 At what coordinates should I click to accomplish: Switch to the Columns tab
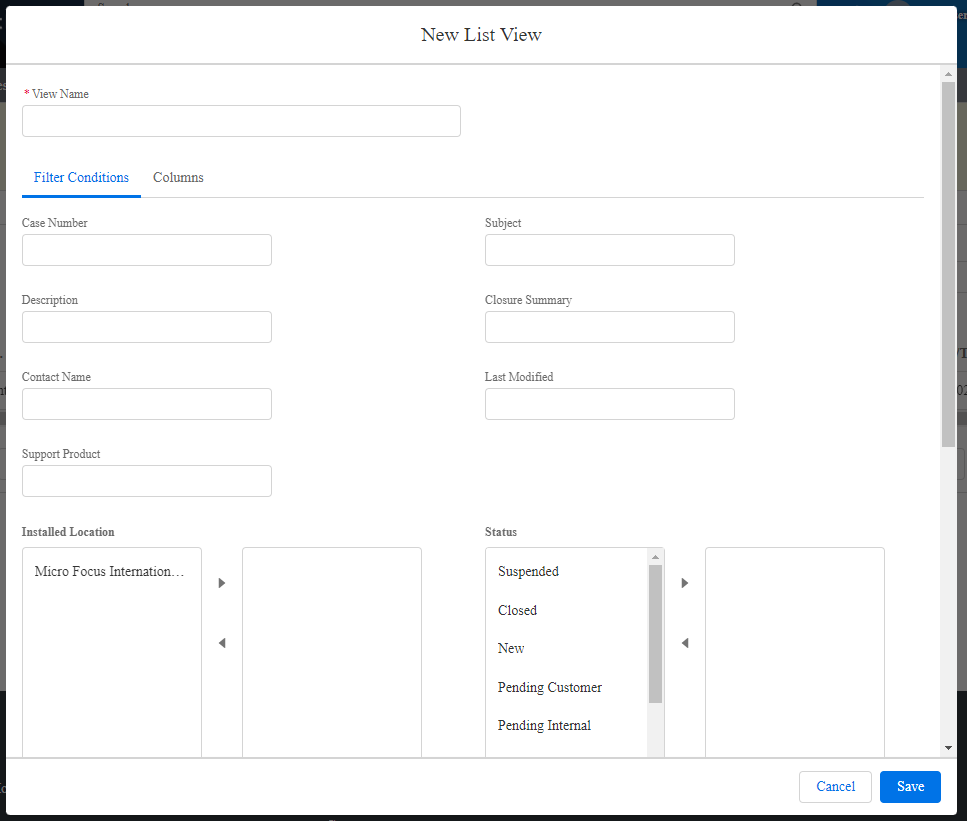tap(178, 177)
